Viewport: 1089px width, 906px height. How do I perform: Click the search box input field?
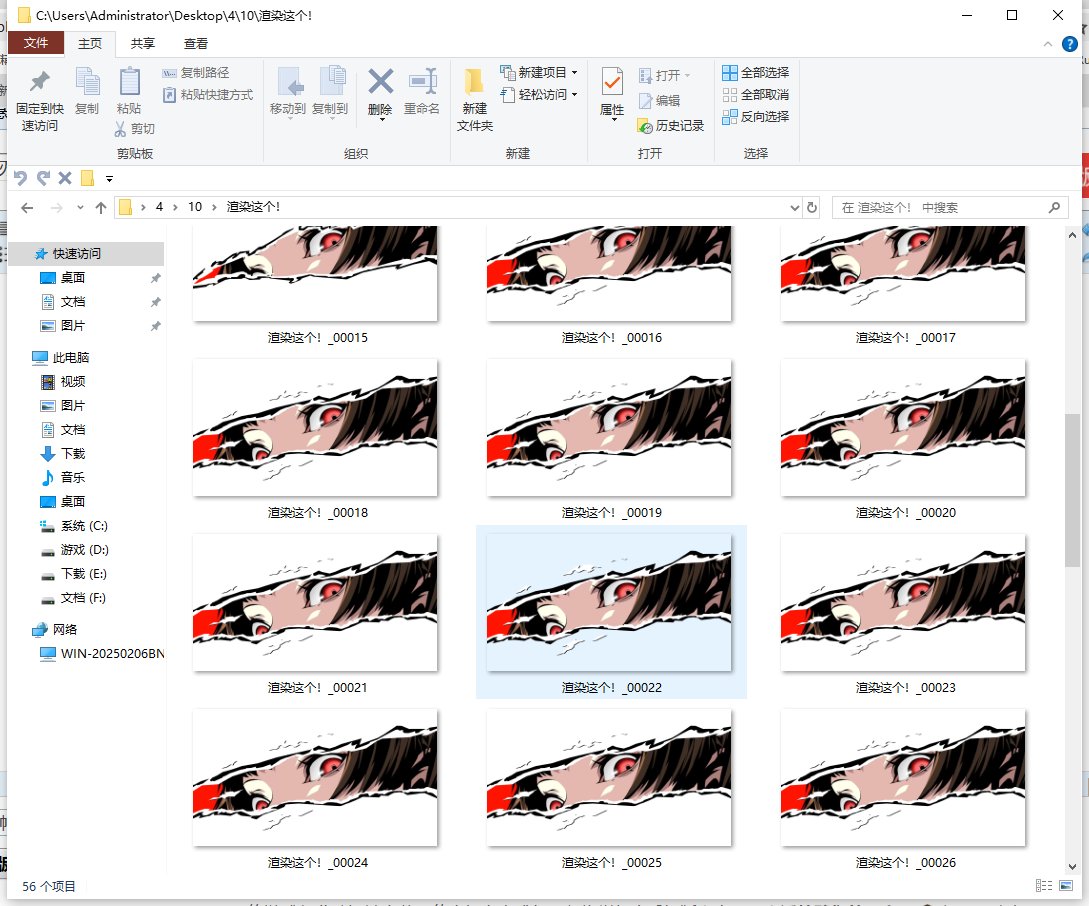click(x=940, y=207)
